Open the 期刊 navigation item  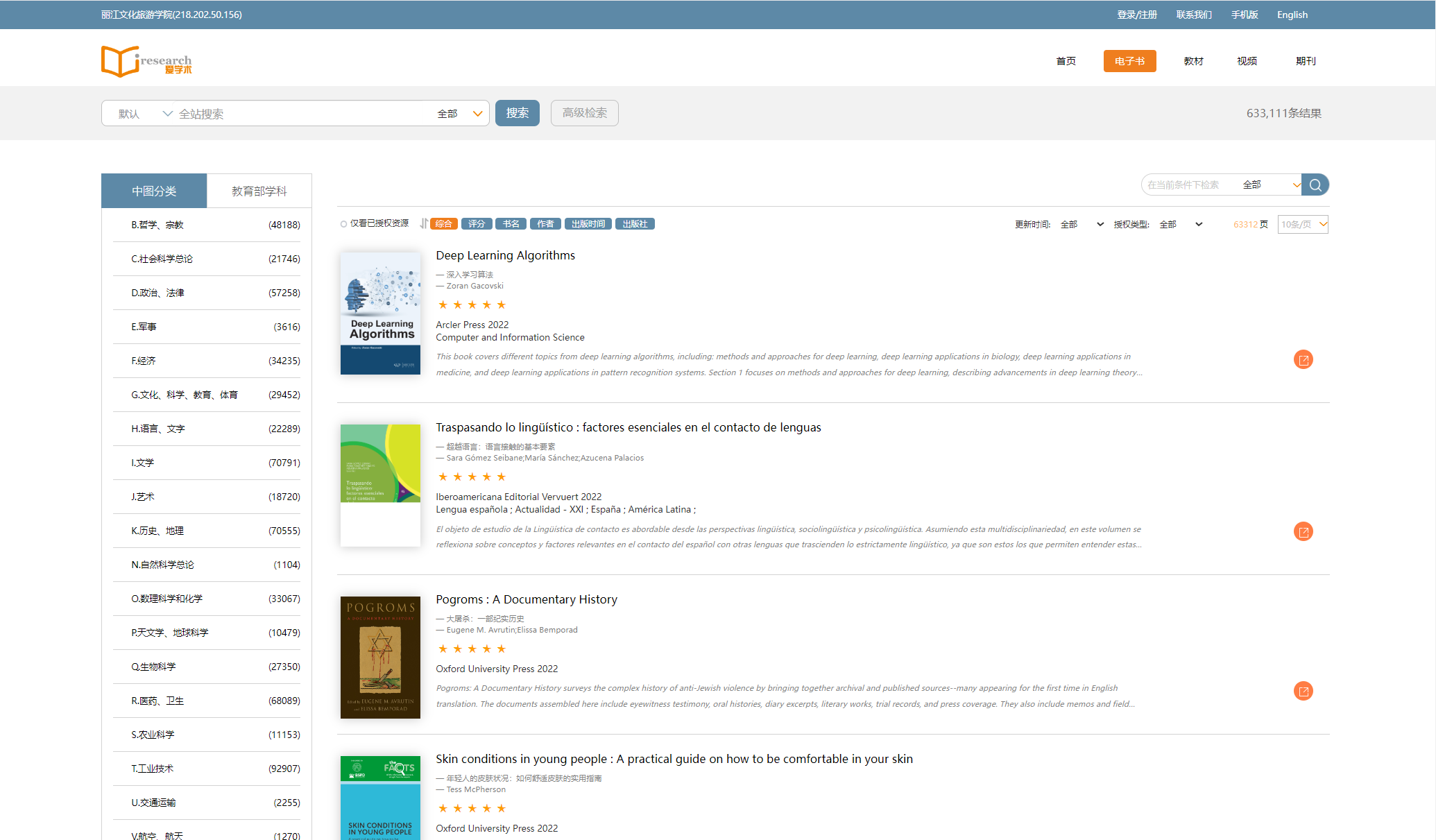point(1306,61)
